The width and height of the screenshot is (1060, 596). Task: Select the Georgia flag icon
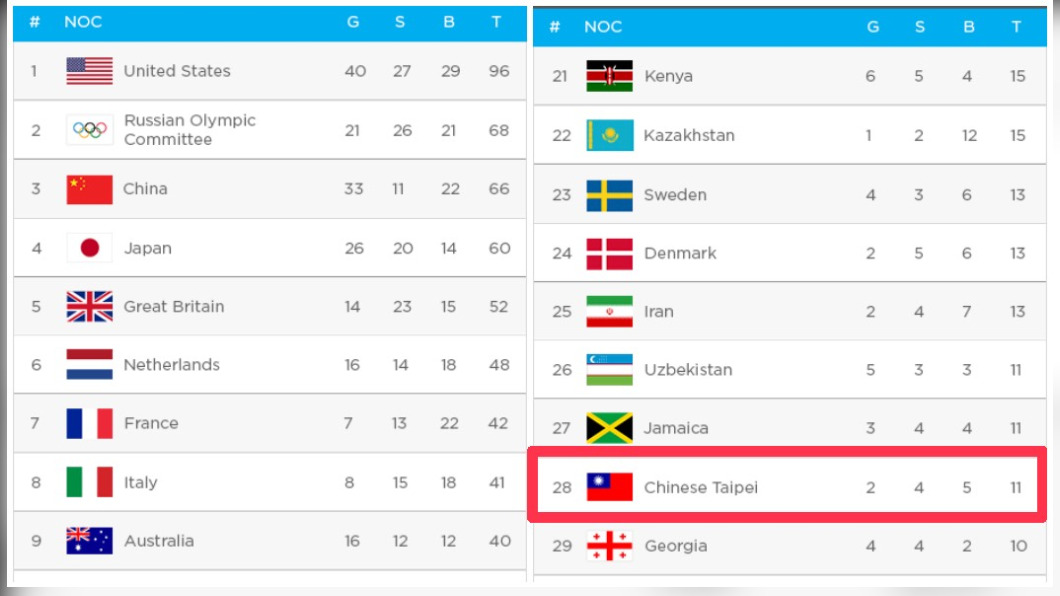click(609, 545)
